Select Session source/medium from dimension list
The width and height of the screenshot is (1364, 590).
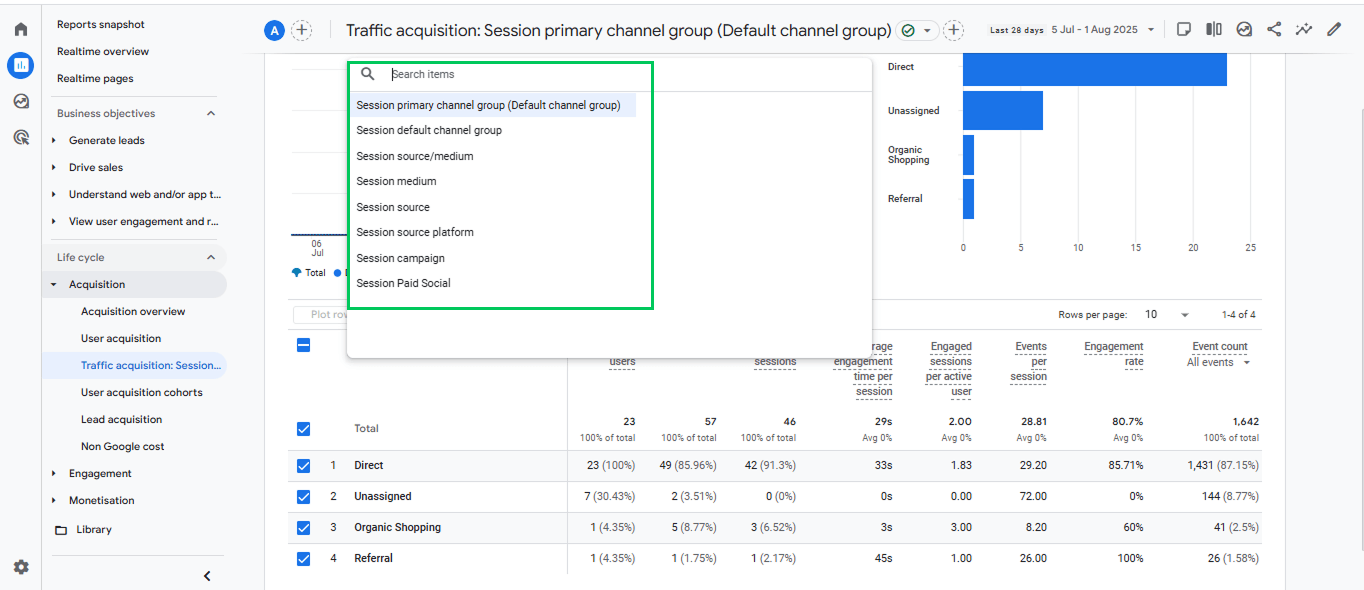click(415, 156)
